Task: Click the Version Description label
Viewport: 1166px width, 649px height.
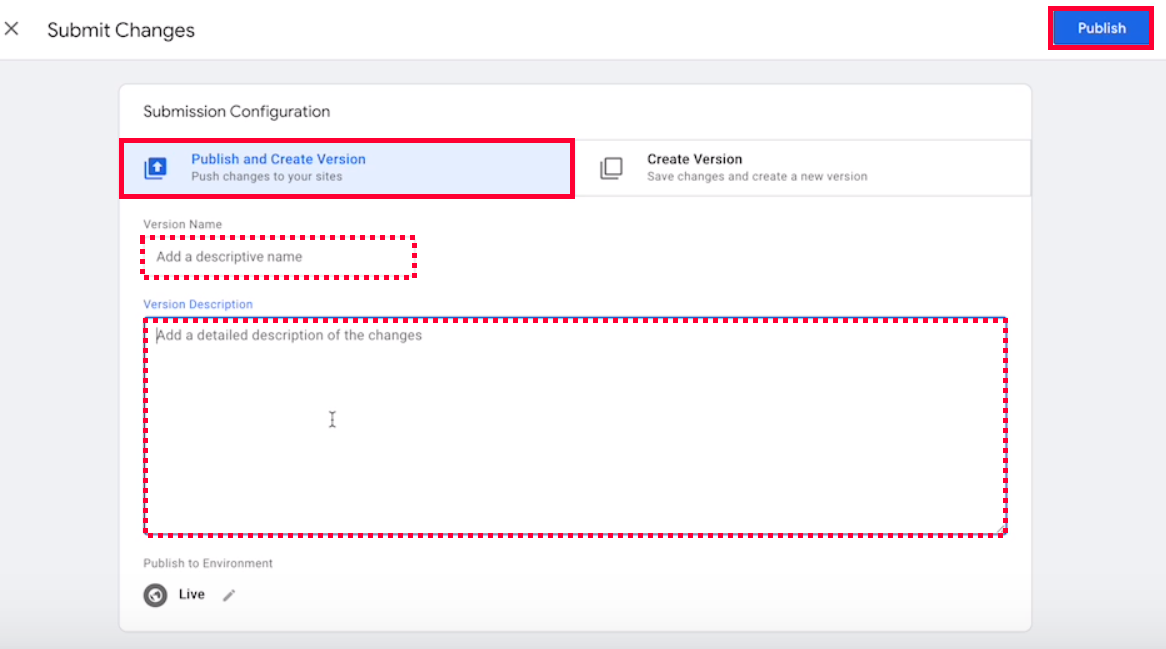Action: point(198,304)
